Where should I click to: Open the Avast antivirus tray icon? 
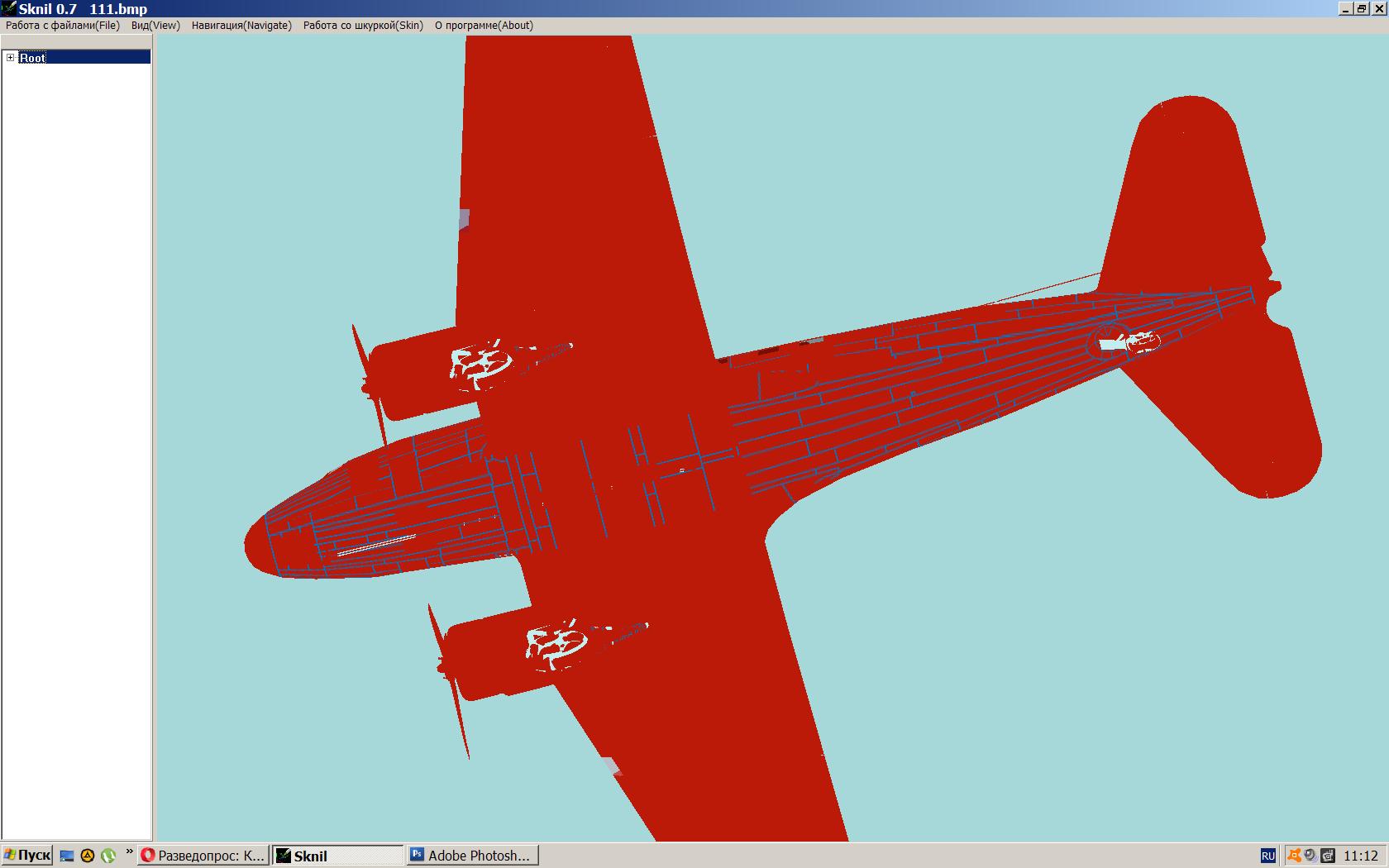pos(1295,856)
